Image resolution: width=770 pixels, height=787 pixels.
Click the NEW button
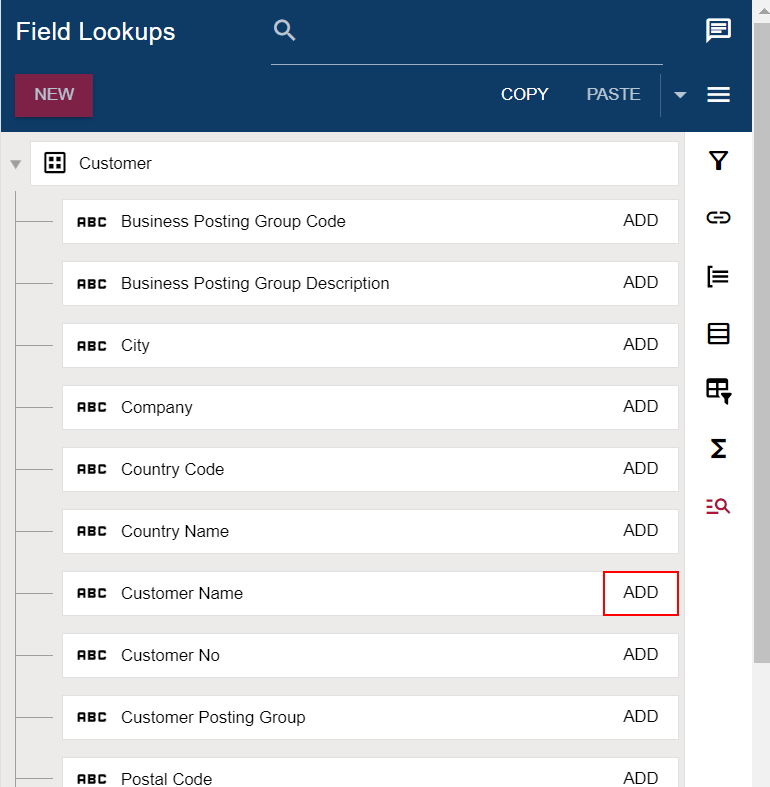click(54, 95)
